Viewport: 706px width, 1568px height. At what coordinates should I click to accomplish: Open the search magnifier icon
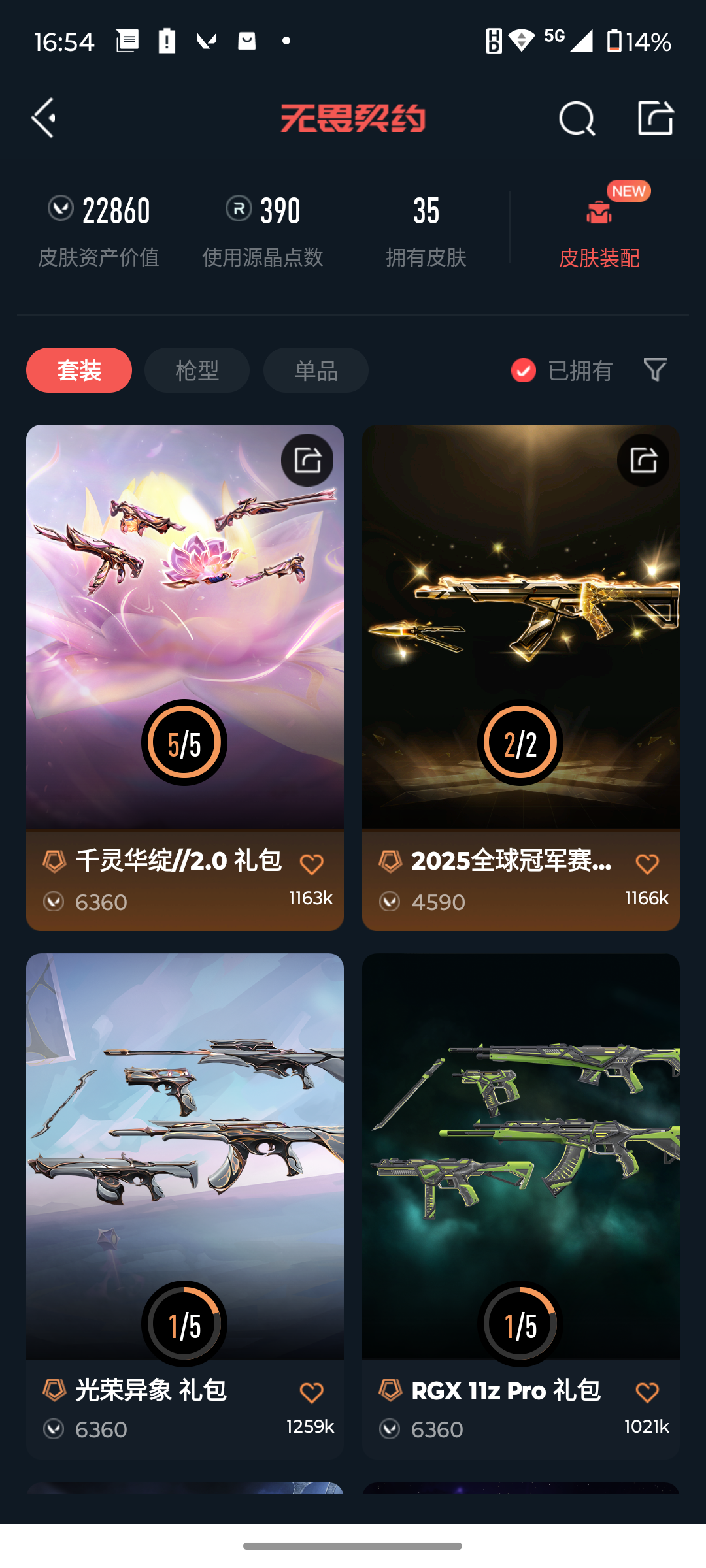577,118
